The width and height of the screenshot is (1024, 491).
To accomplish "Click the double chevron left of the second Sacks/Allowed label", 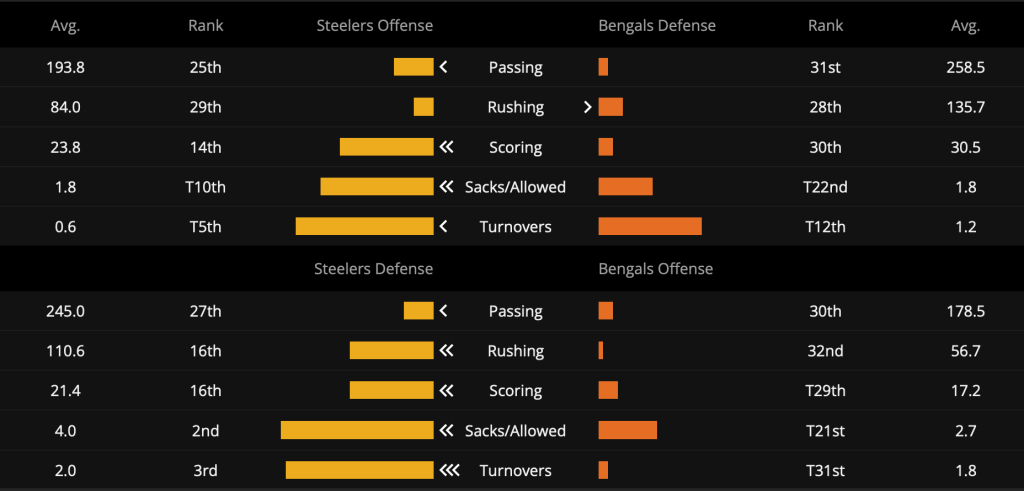I will (x=446, y=430).
